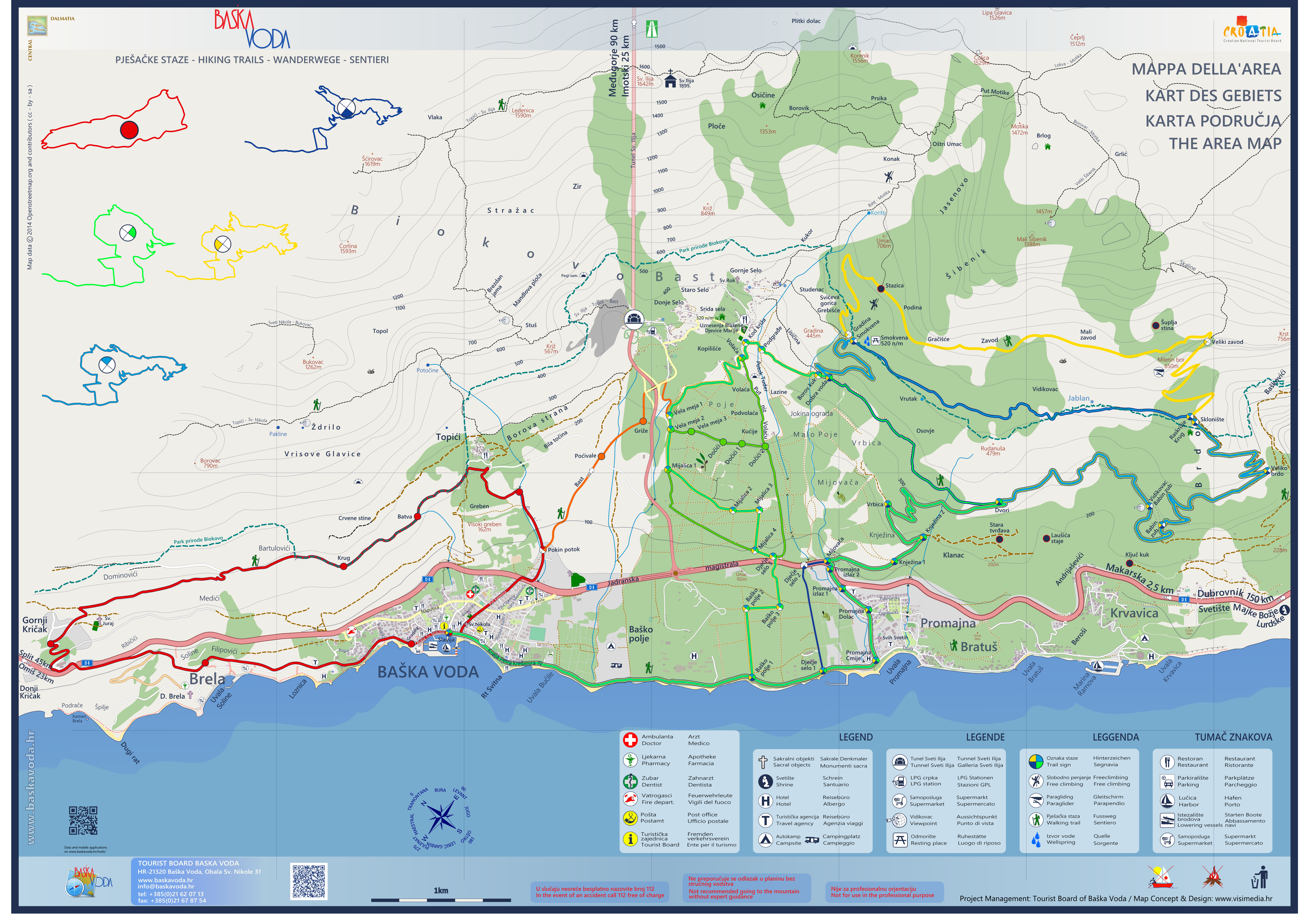1300x924 pixels.
Task: Click the cross icon for Sacral objects
Action: tap(763, 762)
